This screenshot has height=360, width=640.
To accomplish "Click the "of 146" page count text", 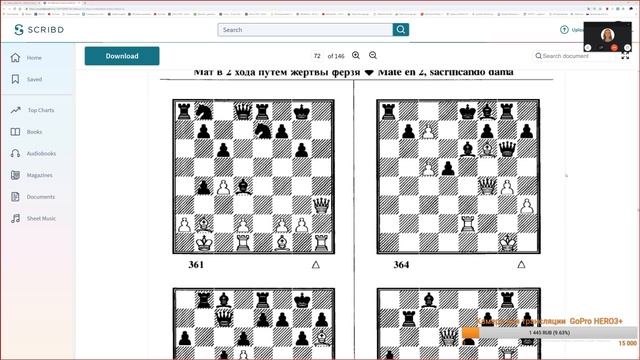I will tap(336, 56).
